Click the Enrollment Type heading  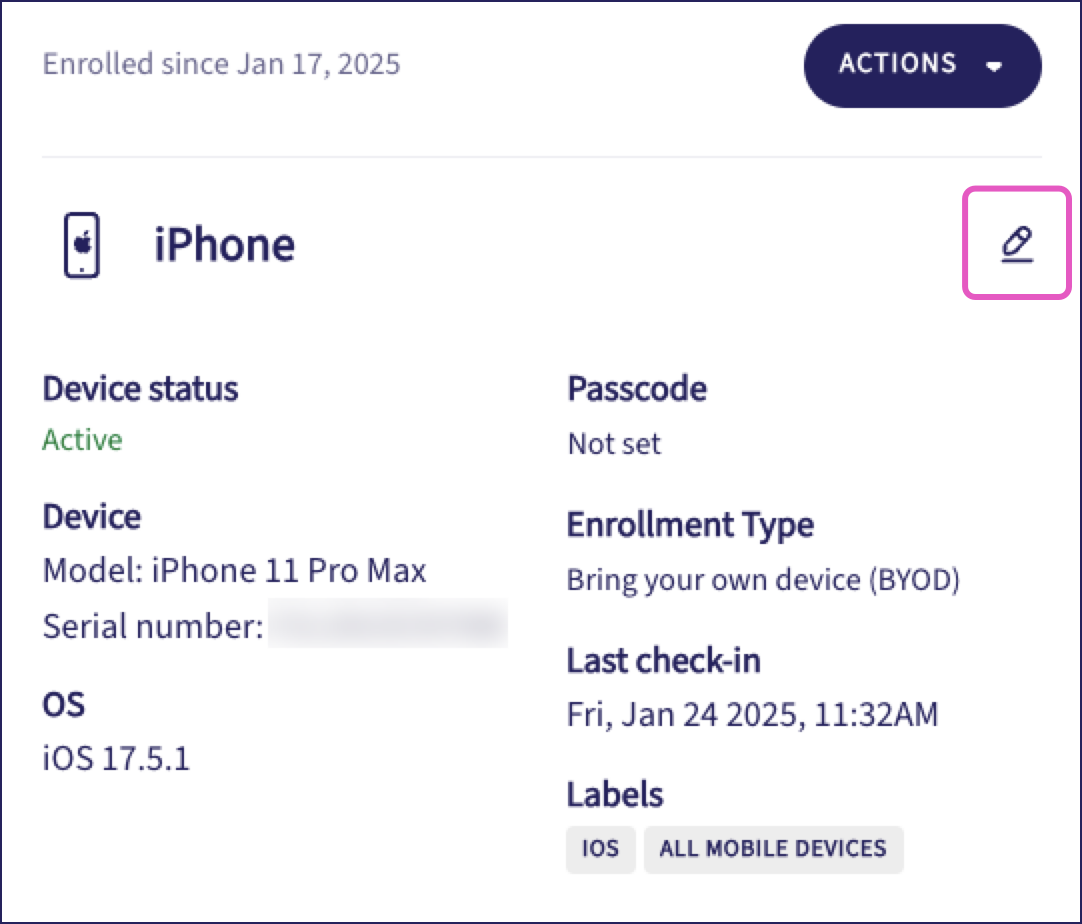(x=690, y=524)
